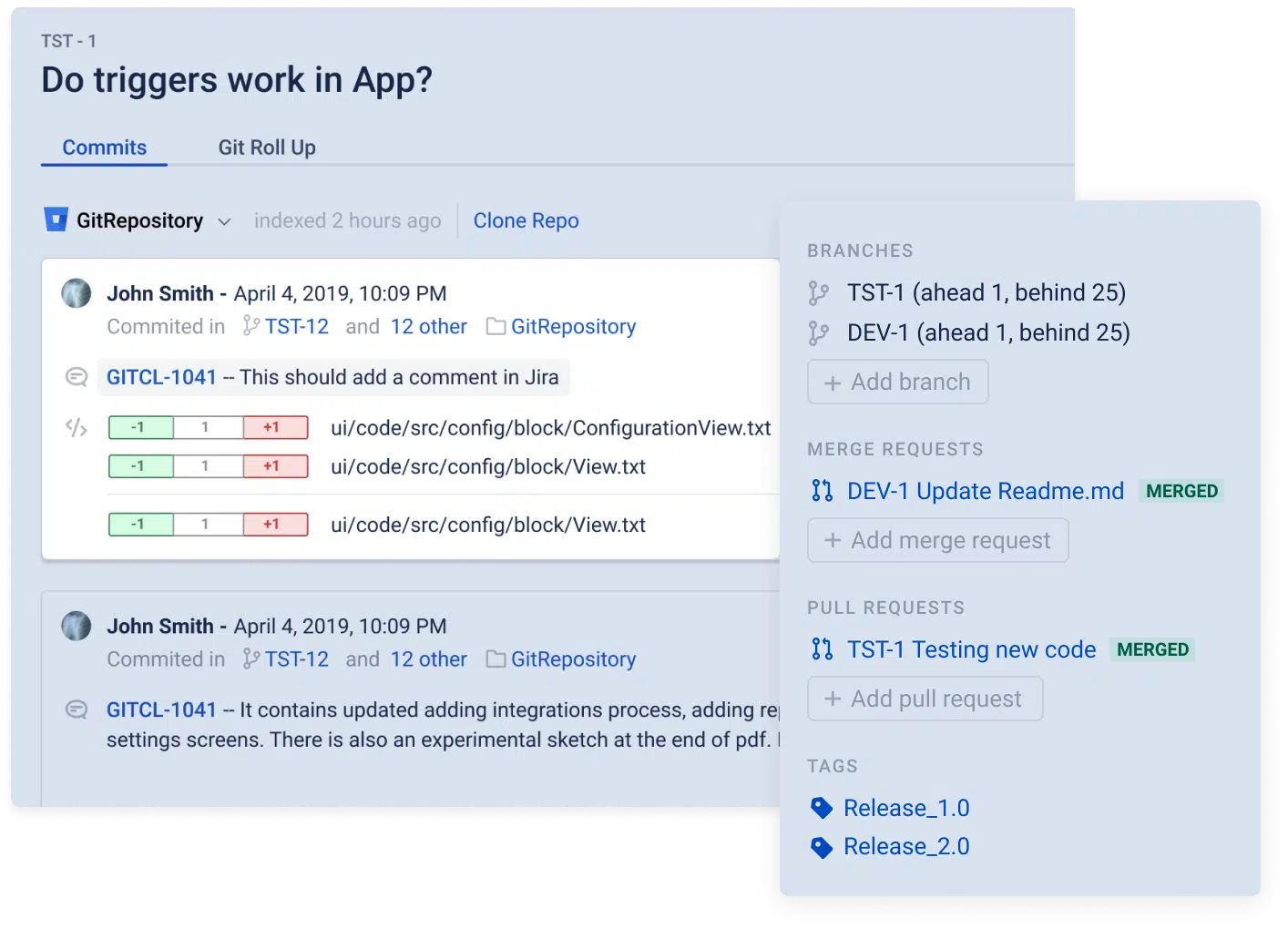Click 'indexed 2 hours ago' text

[x=347, y=220]
